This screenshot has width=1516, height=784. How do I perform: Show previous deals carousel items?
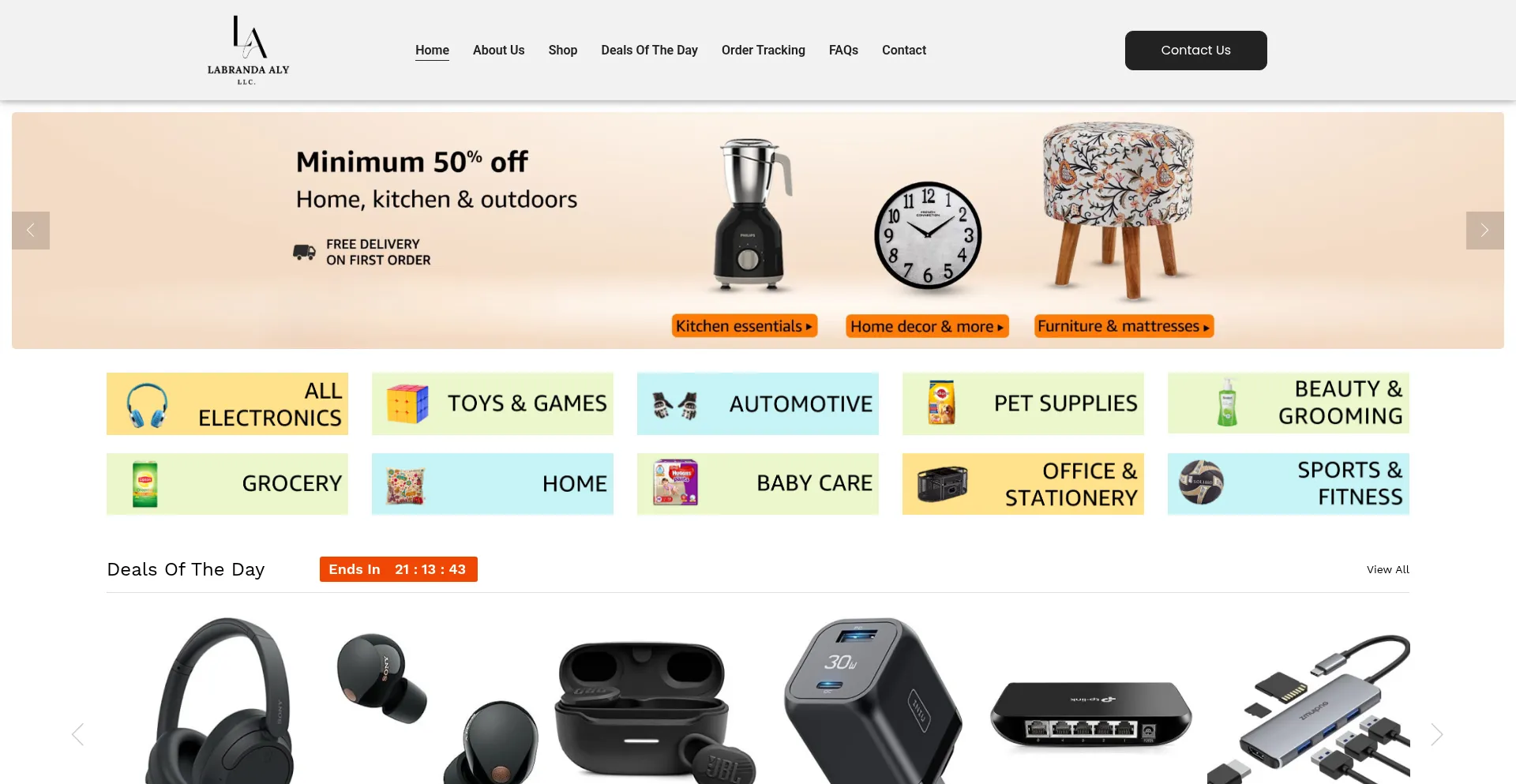point(77,734)
